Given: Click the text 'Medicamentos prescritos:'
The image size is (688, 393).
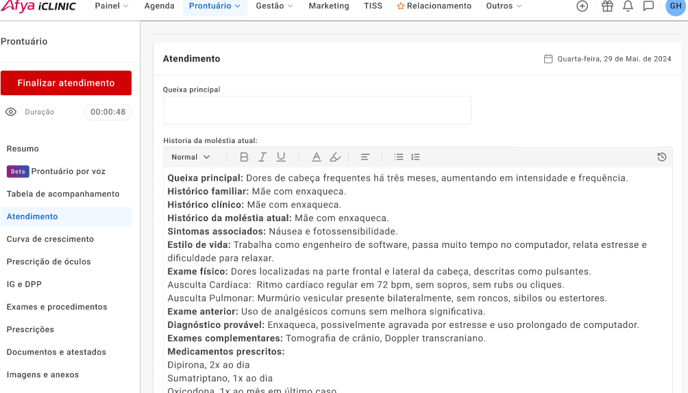Looking at the screenshot, I should click(226, 352).
